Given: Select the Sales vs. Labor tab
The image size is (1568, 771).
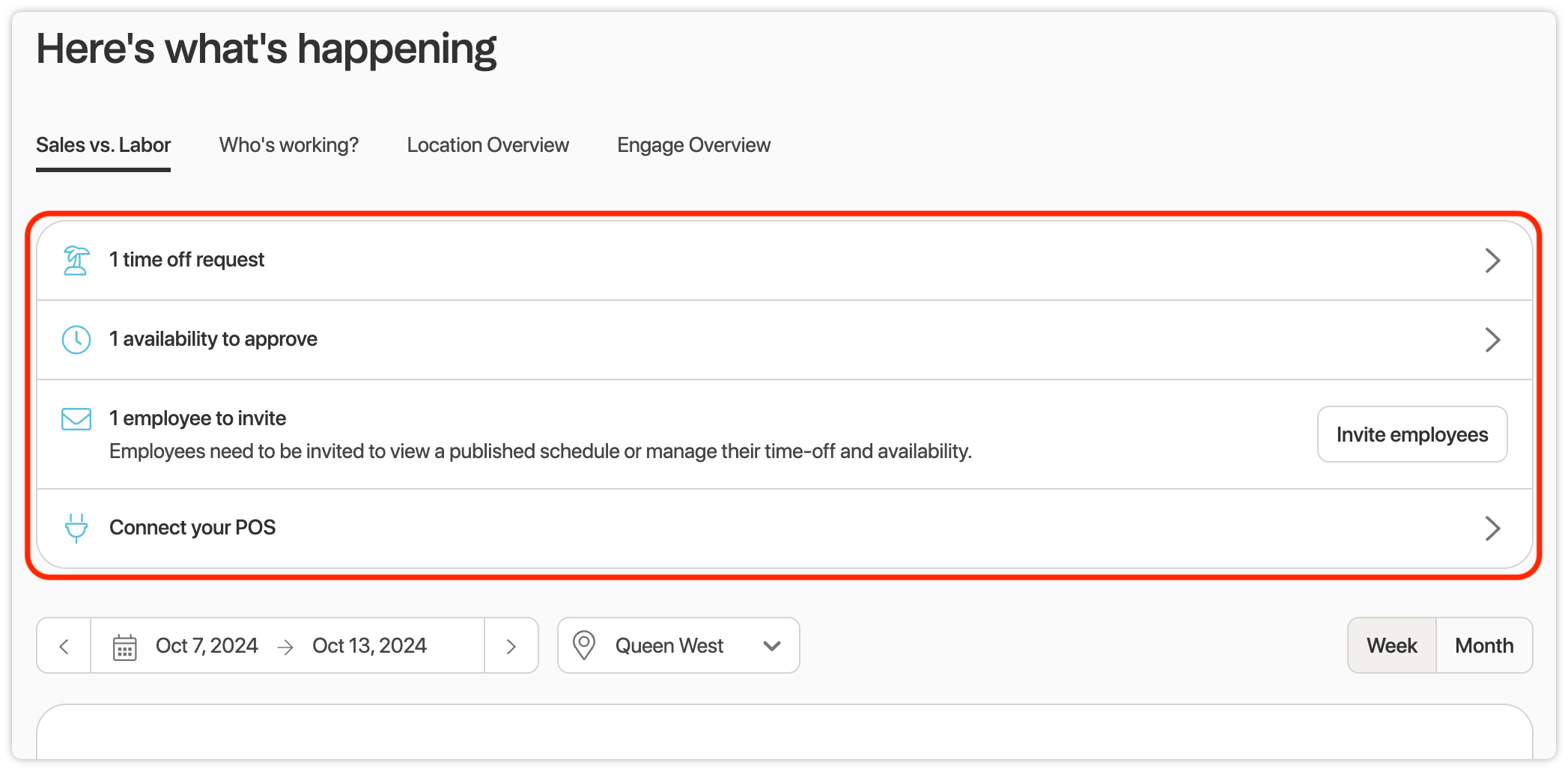Looking at the screenshot, I should point(103,145).
